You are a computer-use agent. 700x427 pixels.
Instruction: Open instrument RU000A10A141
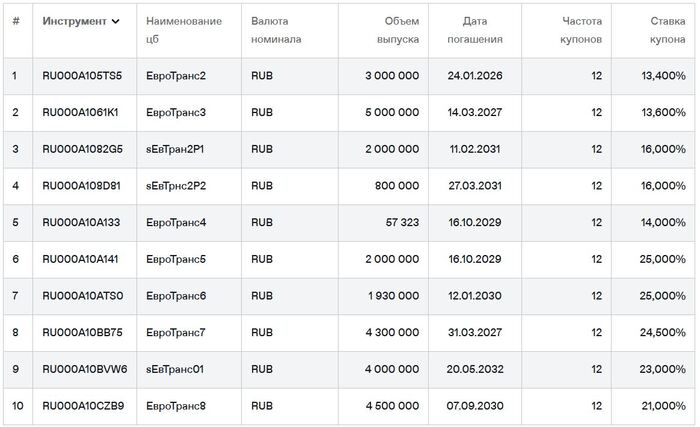[80, 259]
